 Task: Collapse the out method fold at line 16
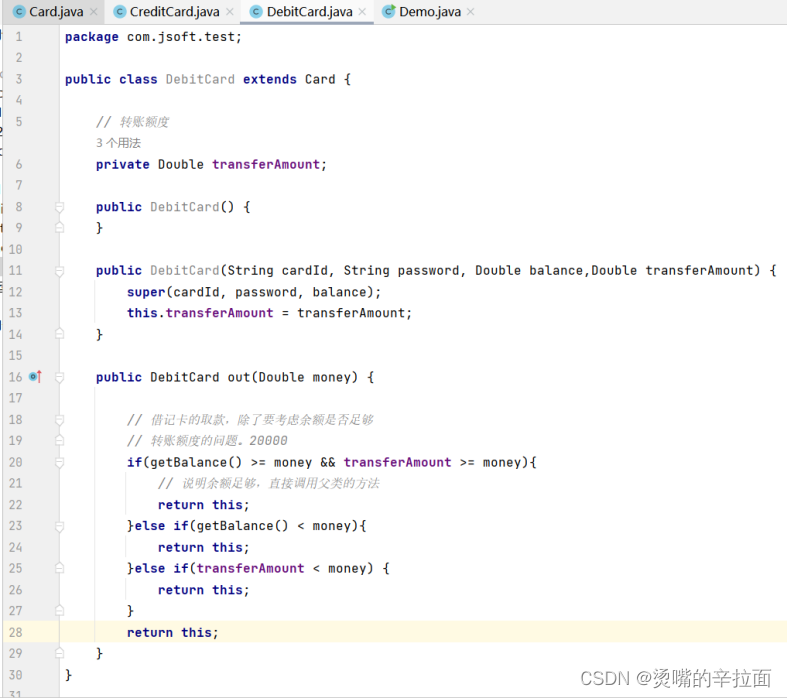click(59, 377)
